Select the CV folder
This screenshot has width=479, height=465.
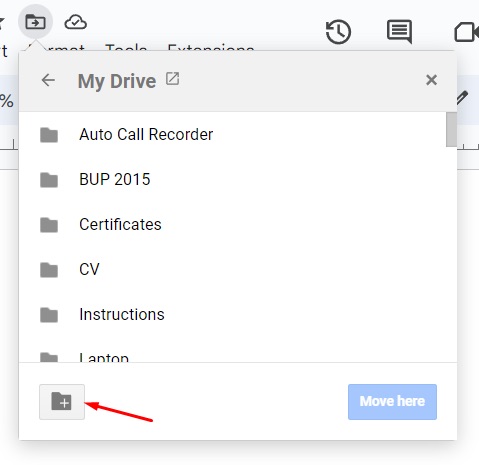tap(232, 270)
